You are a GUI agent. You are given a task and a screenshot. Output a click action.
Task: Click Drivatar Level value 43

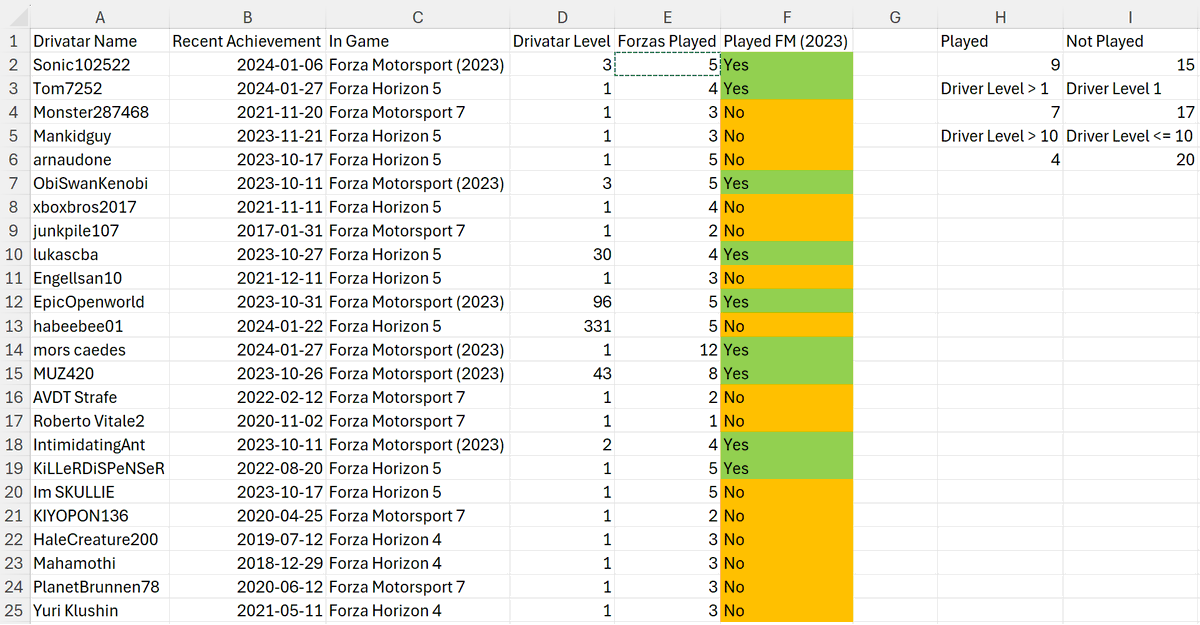[x=562, y=374]
